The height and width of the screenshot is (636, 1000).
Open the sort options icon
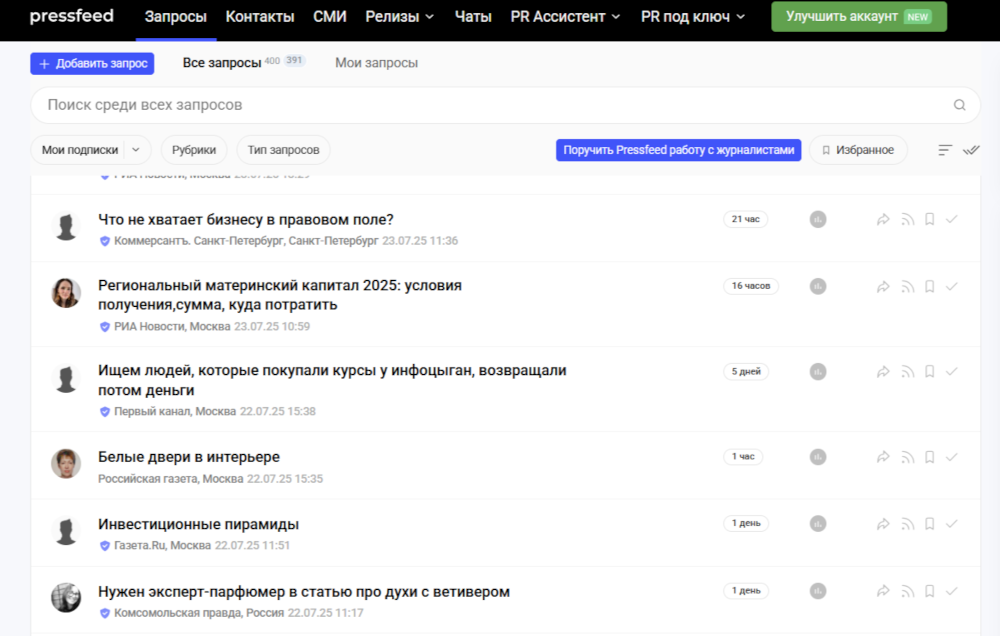[945, 150]
